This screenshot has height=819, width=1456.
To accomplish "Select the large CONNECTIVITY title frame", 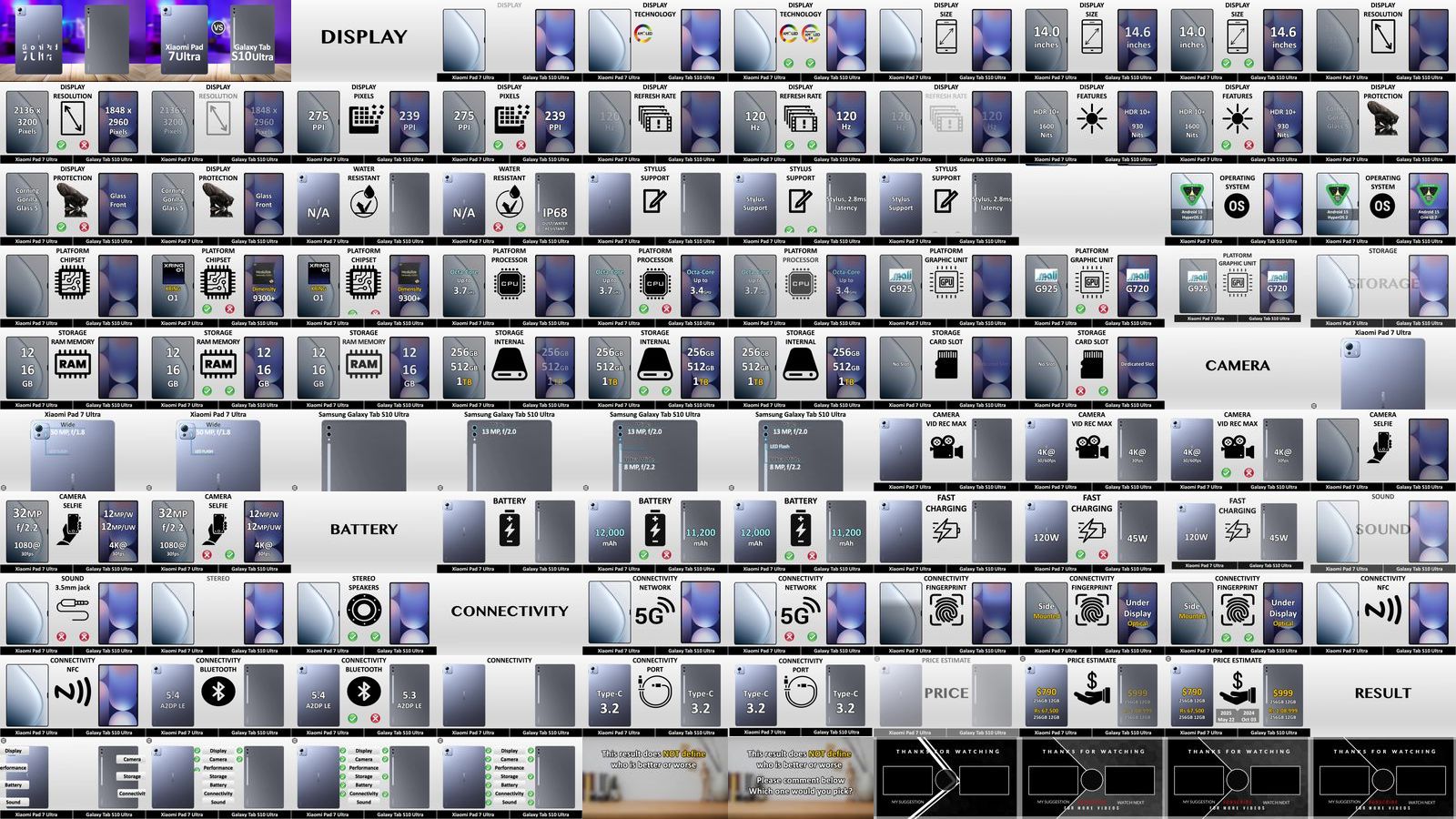I will pyautogui.click(x=510, y=612).
